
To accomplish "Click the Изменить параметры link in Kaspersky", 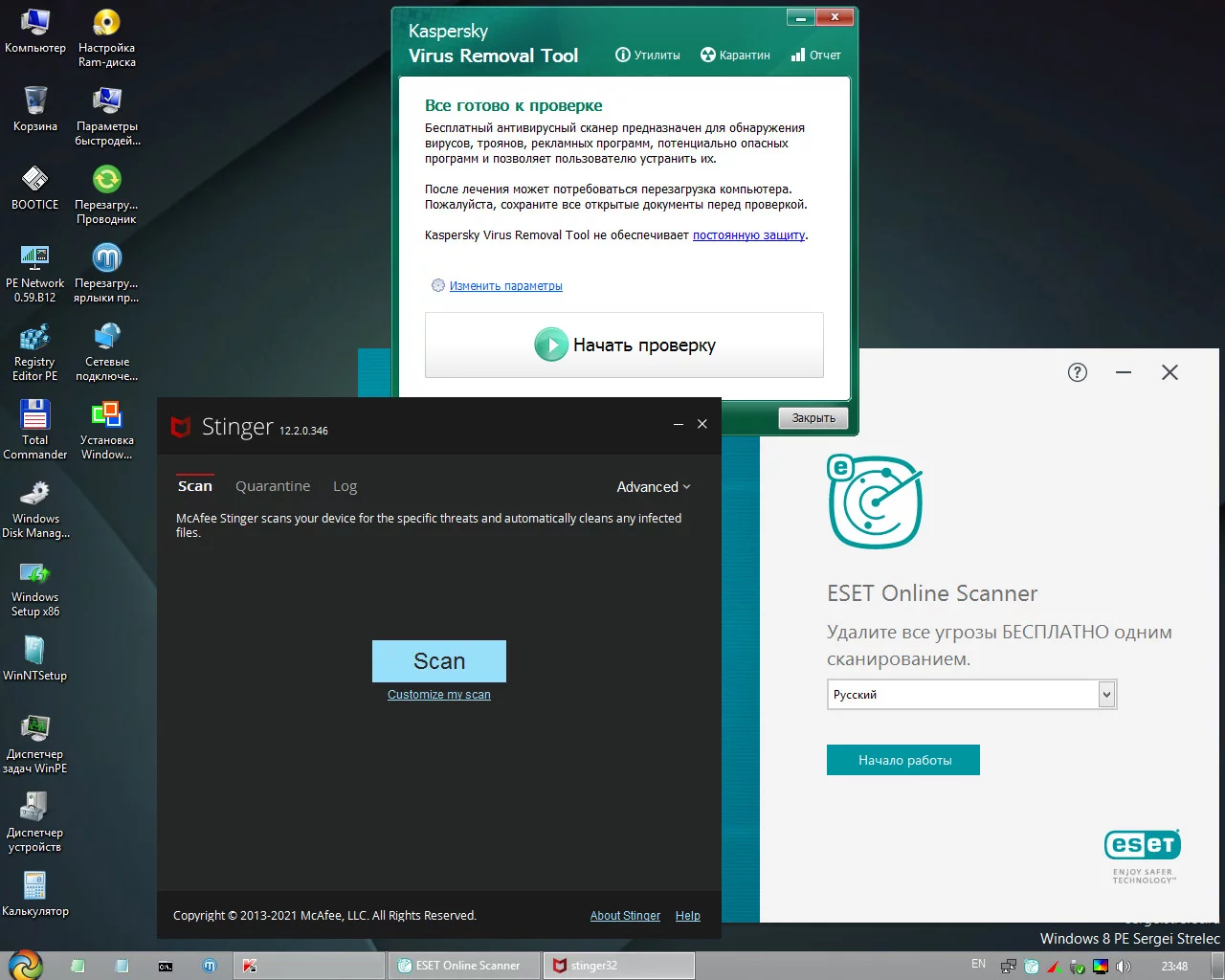I will pos(505,286).
